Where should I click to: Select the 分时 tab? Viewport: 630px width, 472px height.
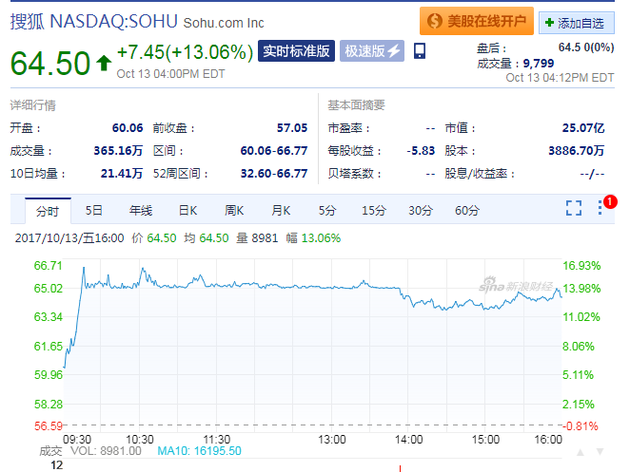[48, 211]
